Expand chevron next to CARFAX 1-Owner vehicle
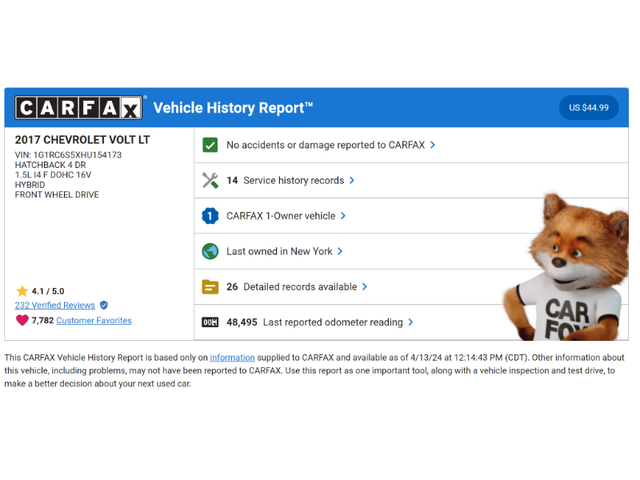 (x=343, y=216)
